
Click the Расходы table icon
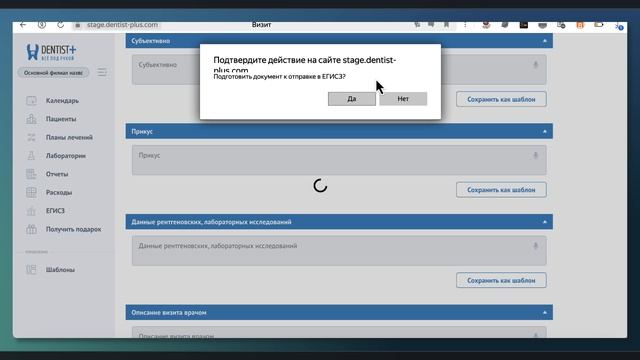coord(31,192)
